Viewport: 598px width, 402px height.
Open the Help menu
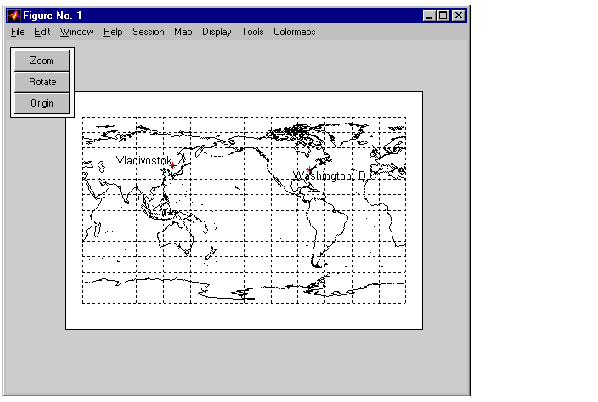click(113, 32)
